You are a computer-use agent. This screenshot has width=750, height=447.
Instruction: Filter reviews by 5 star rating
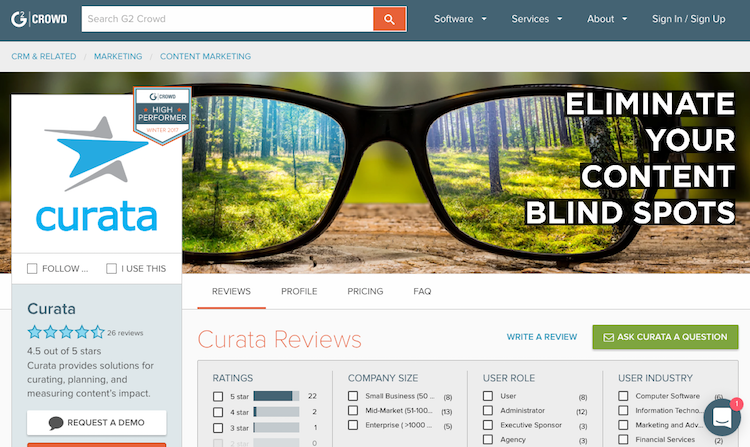(218, 396)
